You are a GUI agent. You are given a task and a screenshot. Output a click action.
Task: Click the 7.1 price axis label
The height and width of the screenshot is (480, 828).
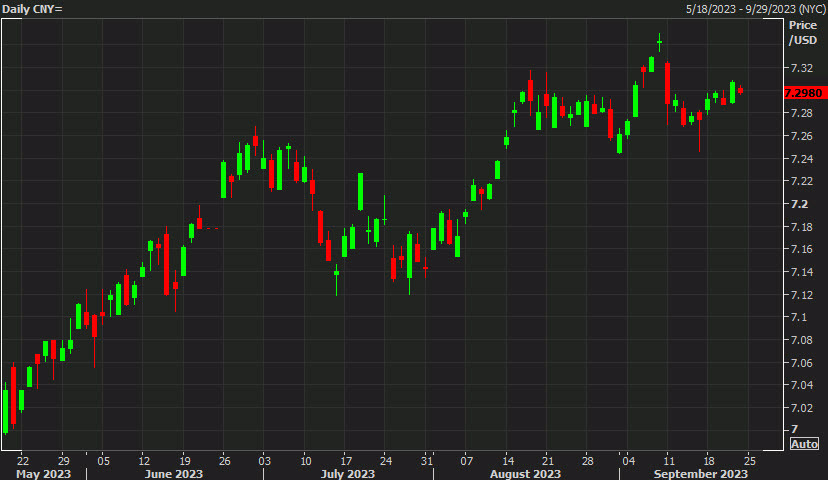(x=799, y=317)
